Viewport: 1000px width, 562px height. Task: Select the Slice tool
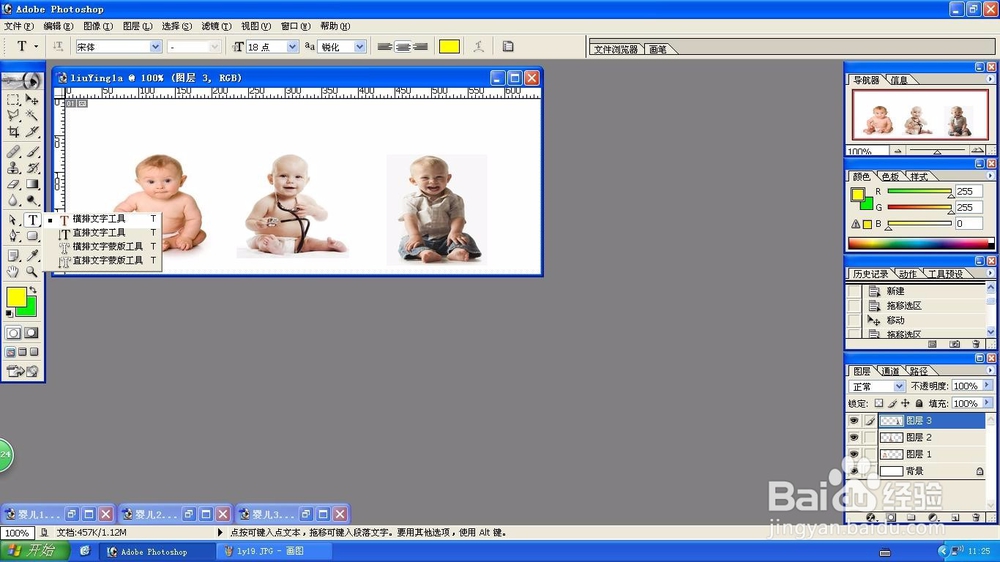32,131
